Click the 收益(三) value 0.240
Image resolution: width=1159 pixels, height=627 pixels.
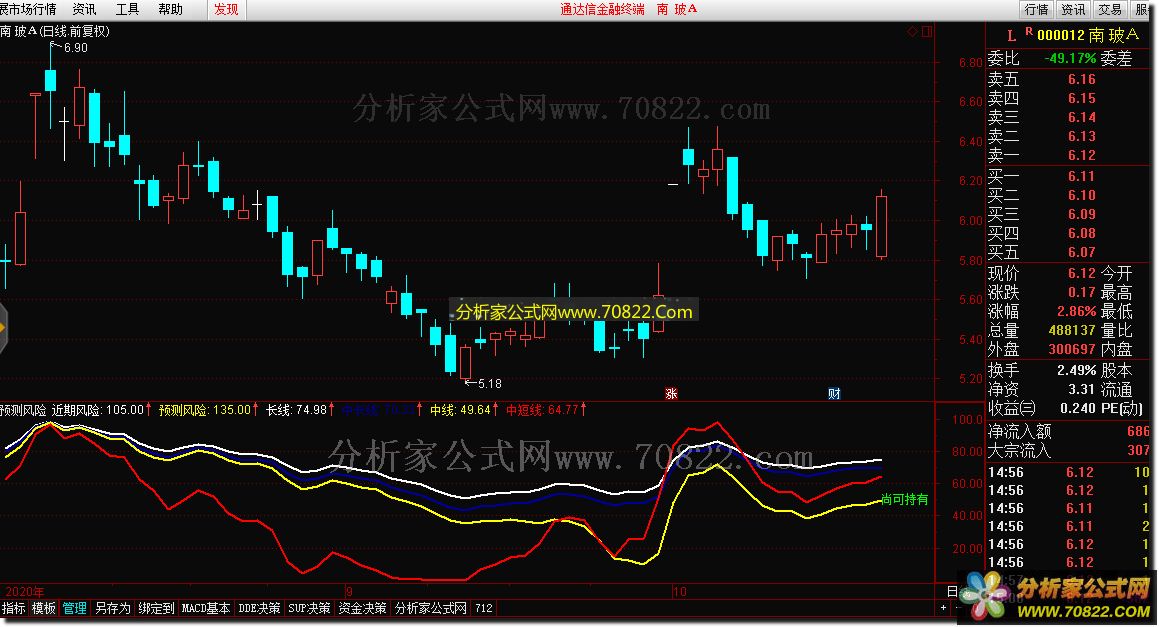coord(1078,408)
